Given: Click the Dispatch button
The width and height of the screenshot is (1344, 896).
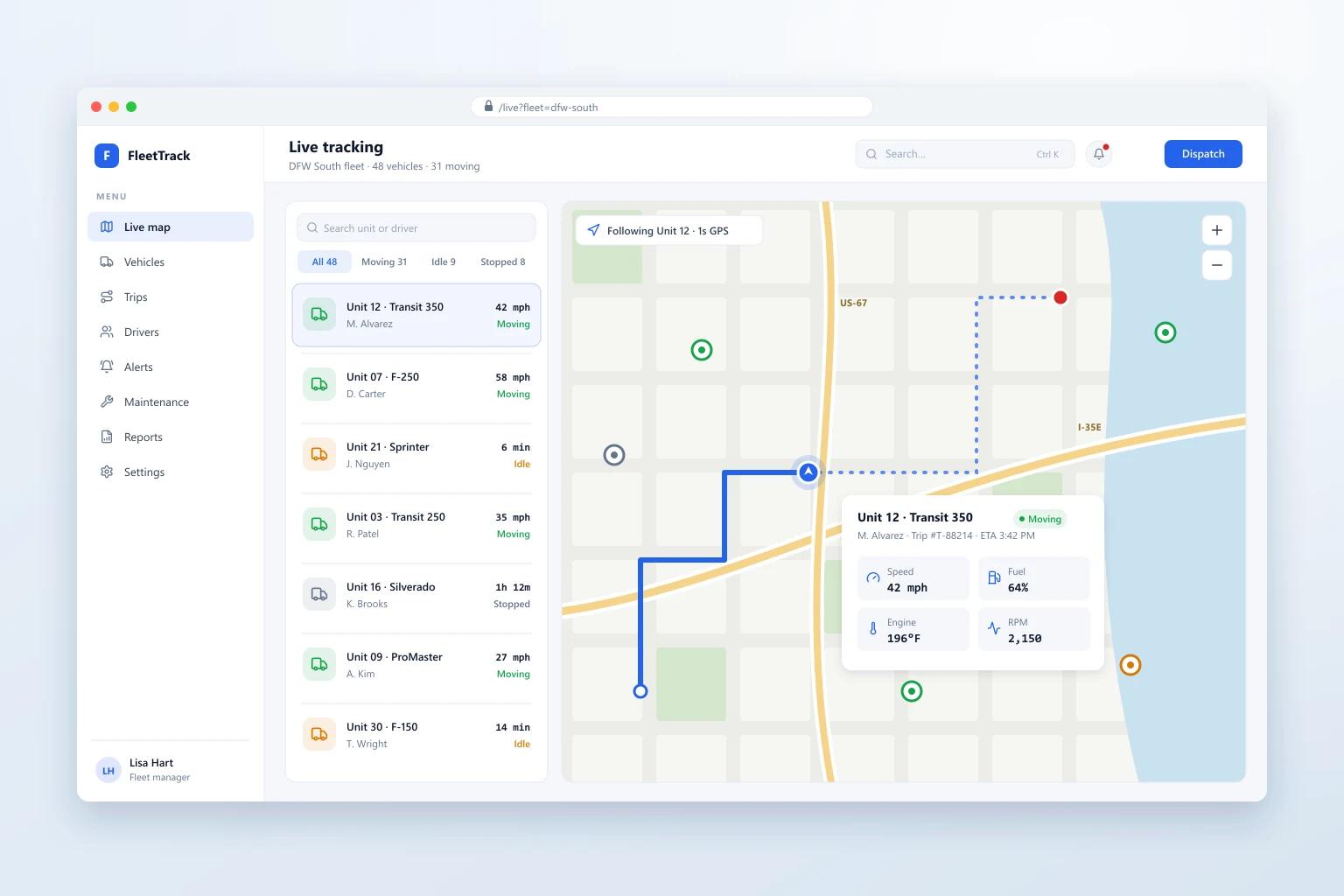Looking at the screenshot, I should pyautogui.click(x=1203, y=154).
